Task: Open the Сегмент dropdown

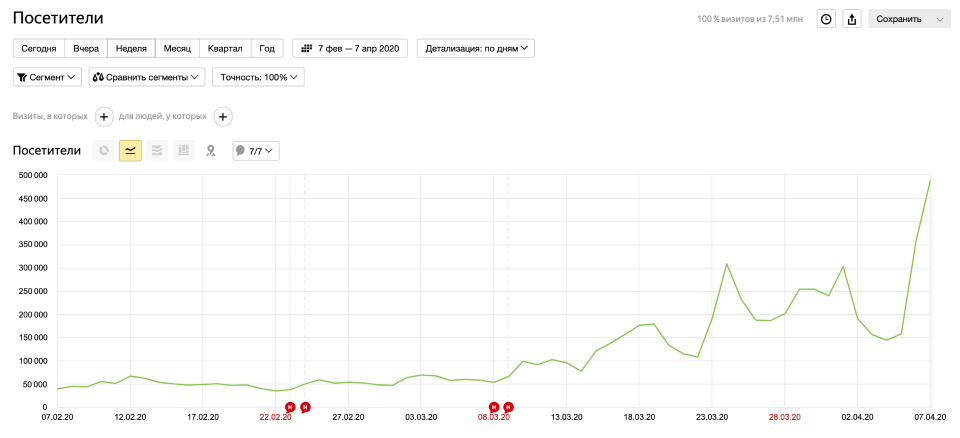Action: point(47,77)
